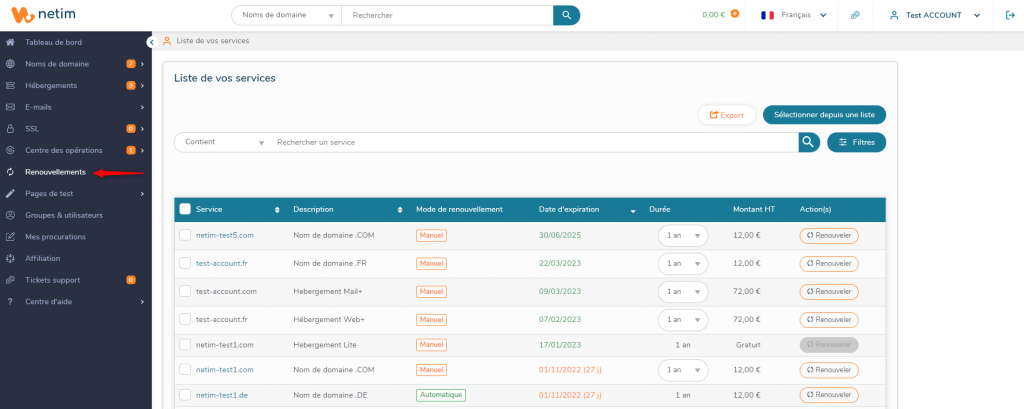Check the Hebergement Lite row checkbox
This screenshot has width=1024, height=409.
click(185, 344)
